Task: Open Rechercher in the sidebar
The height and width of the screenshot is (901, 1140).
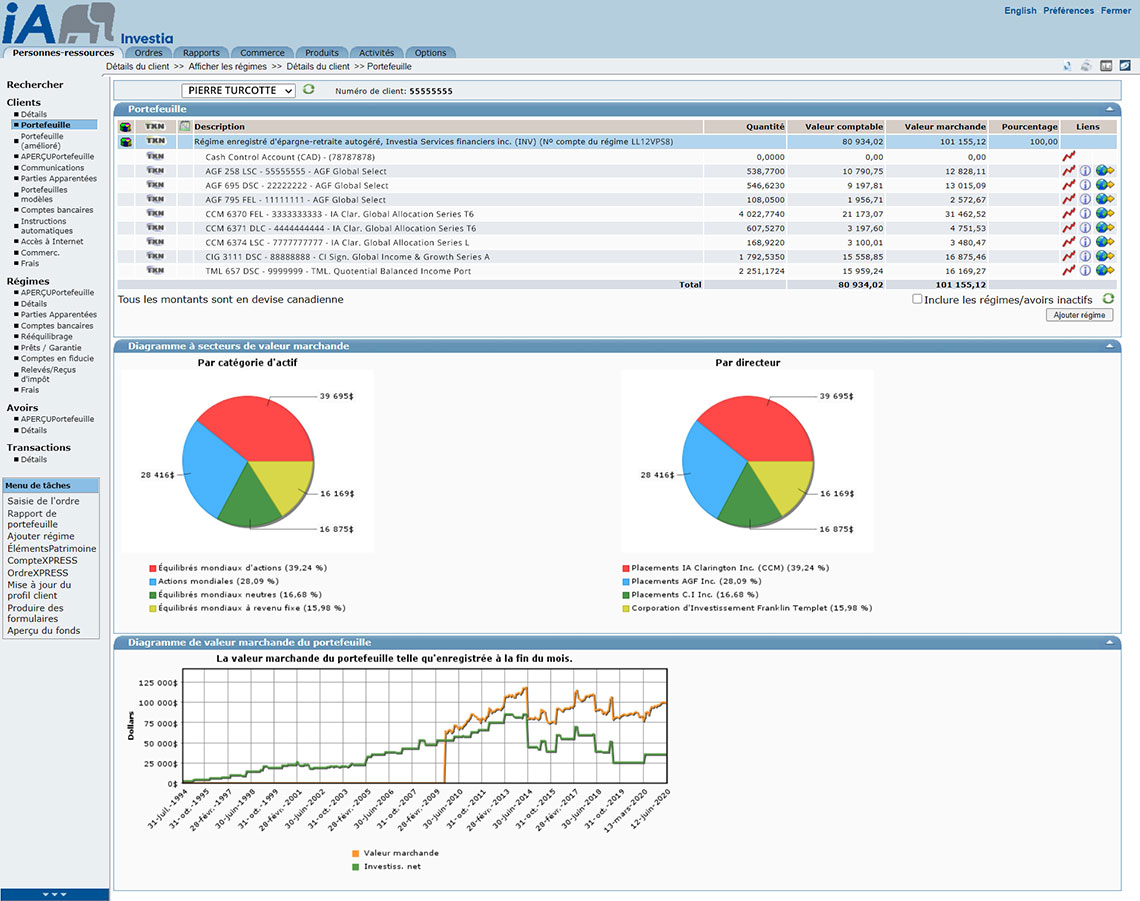Action: point(35,84)
